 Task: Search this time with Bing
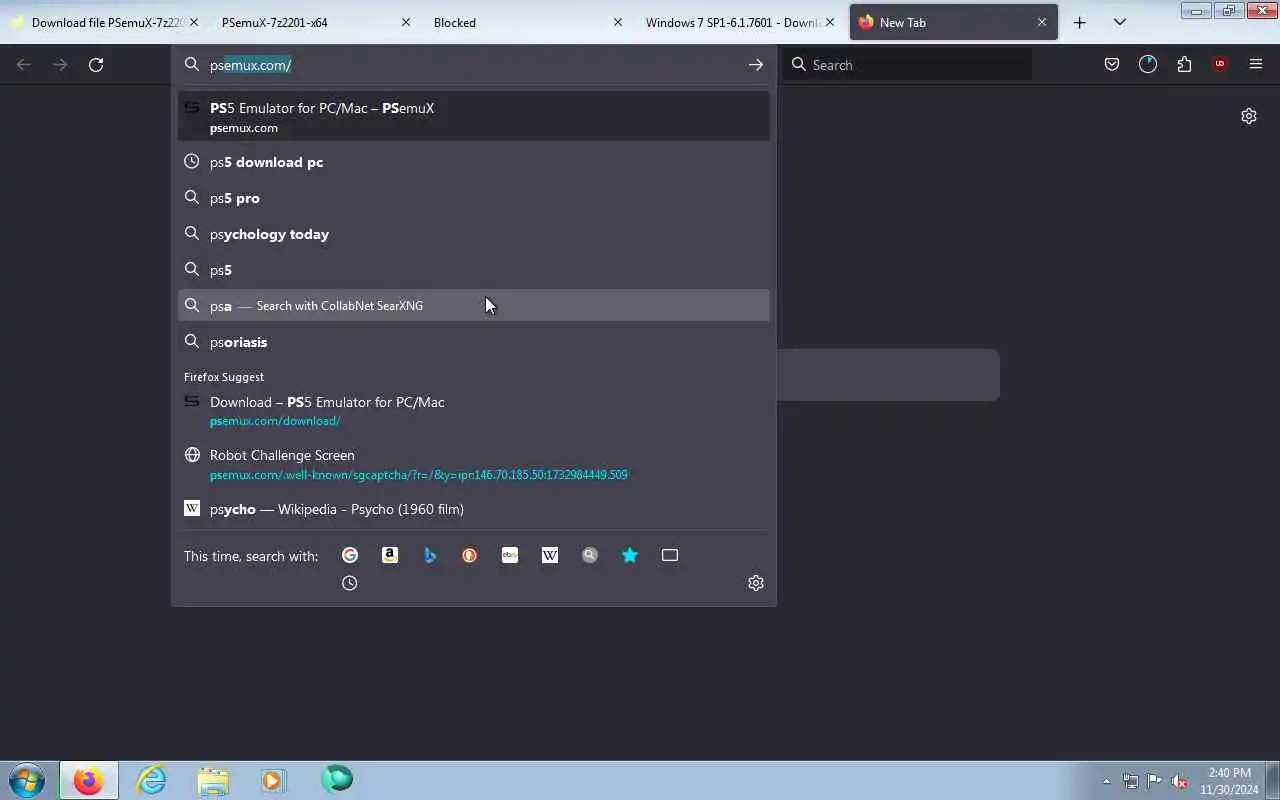(x=430, y=555)
